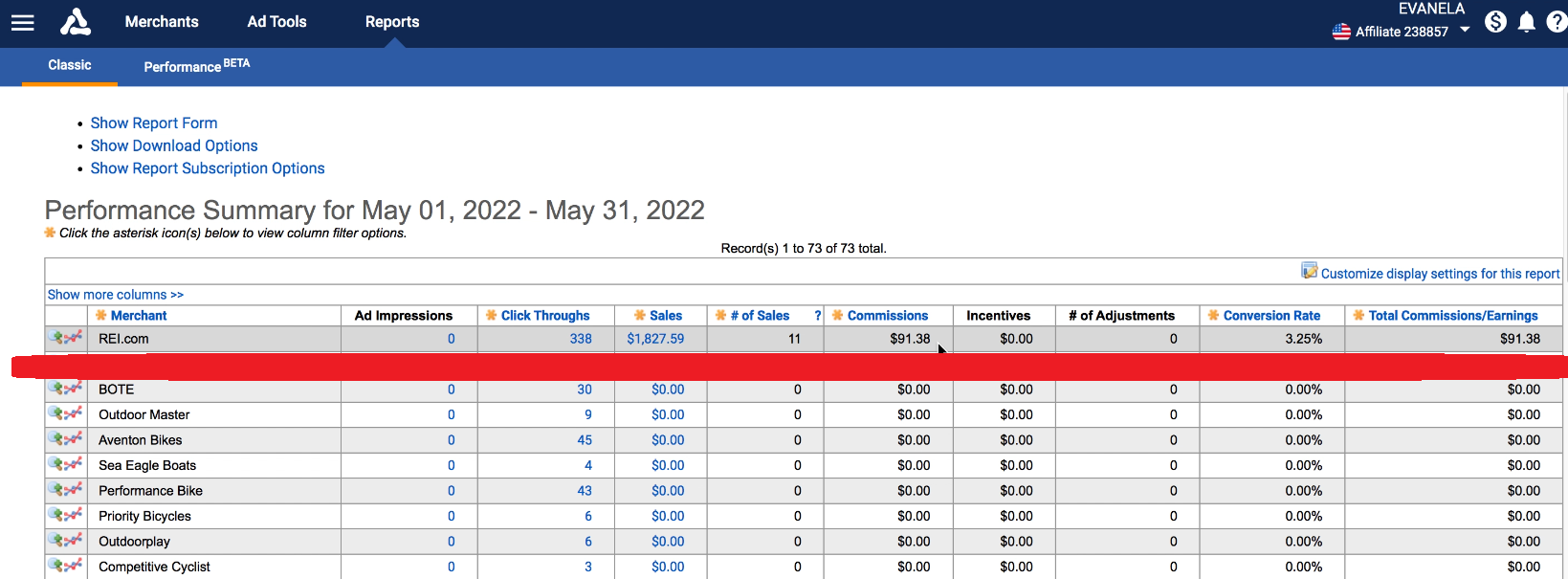Open the help question mark icon

pos(1557,21)
